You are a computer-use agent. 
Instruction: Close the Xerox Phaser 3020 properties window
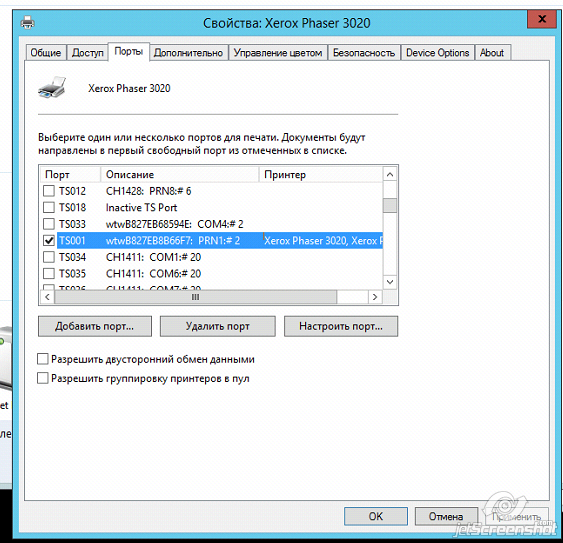click(x=541, y=19)
